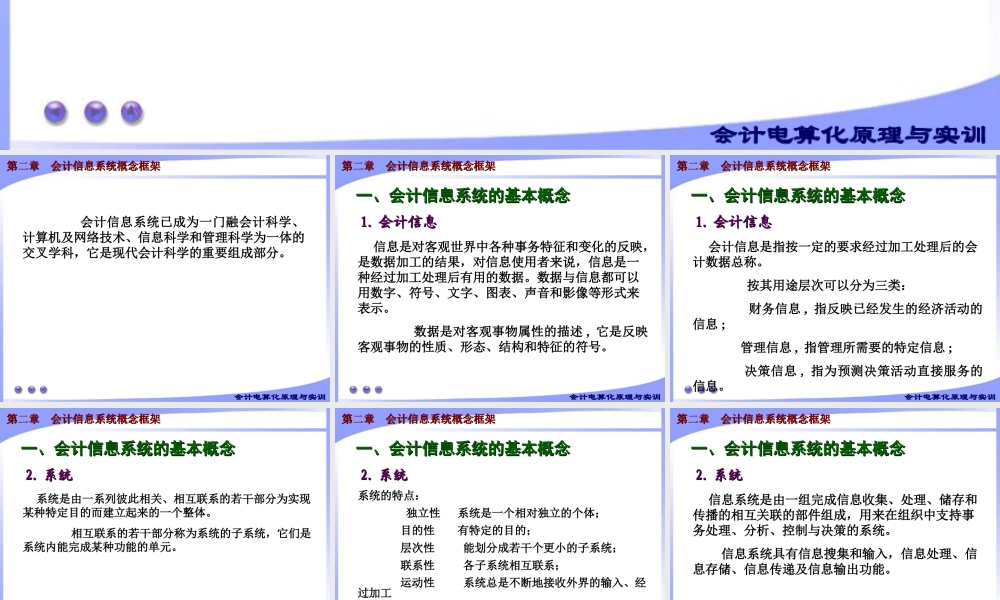Click the left arrow navigation sphere button
Image resolution: width=1000 pixels, height=600 pixels.
coord(53,111)
